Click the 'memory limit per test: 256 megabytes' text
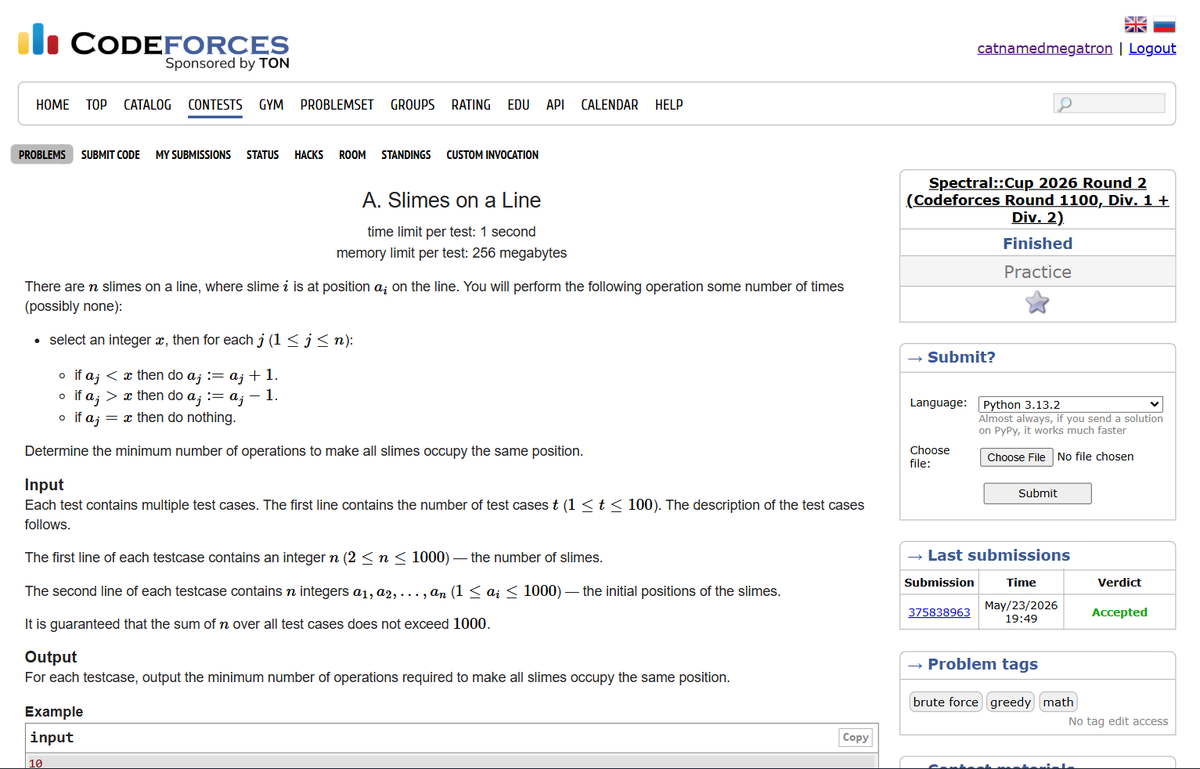The width and height of the screenshot is (1200, 769). (x=451, y=253)
